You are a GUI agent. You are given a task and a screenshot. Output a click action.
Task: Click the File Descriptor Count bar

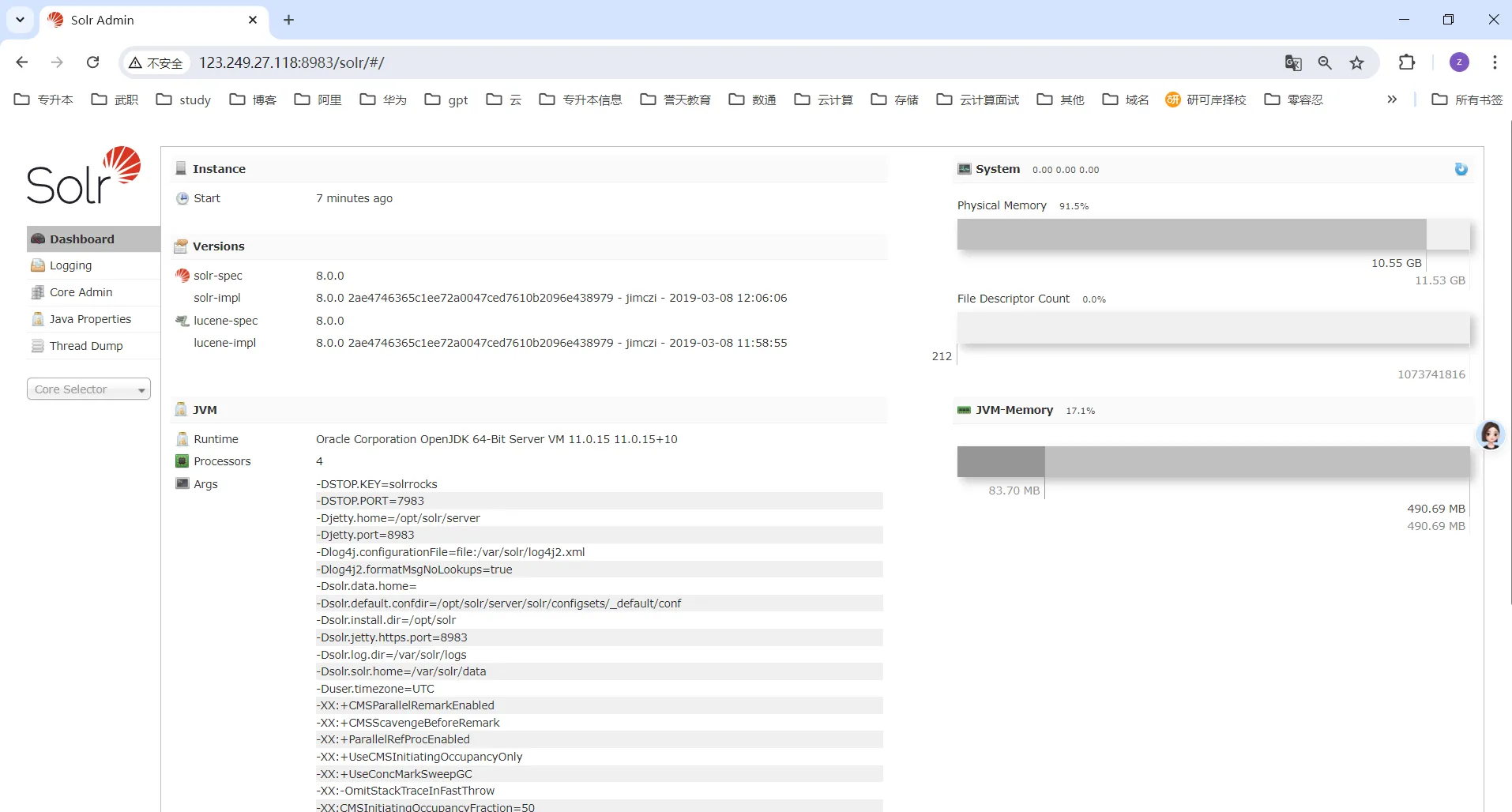pyautogui.click(x=1213, y=329)
